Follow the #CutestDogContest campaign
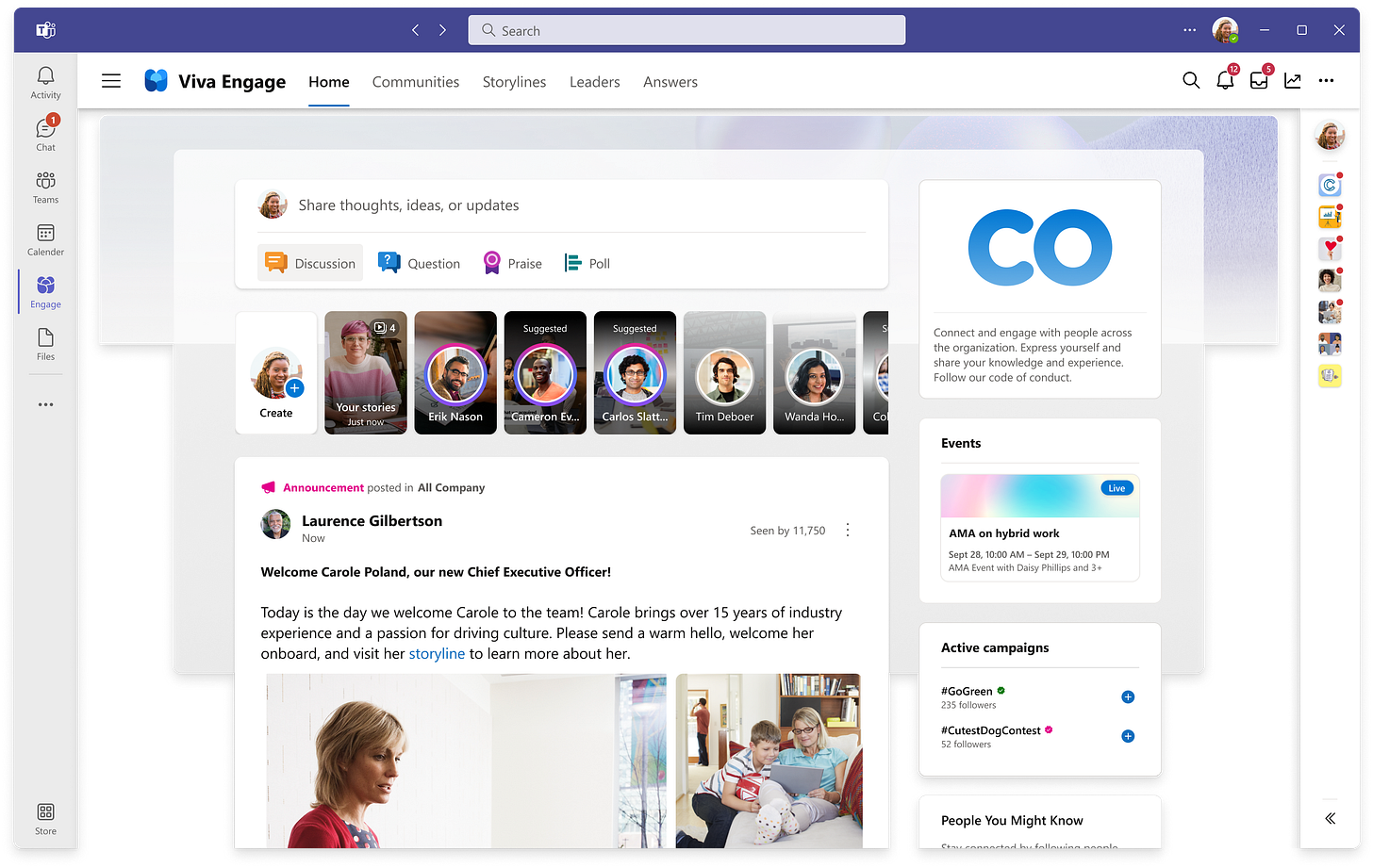The width and height of the screenshot is (1373, 868). (x=1128, y=736)
